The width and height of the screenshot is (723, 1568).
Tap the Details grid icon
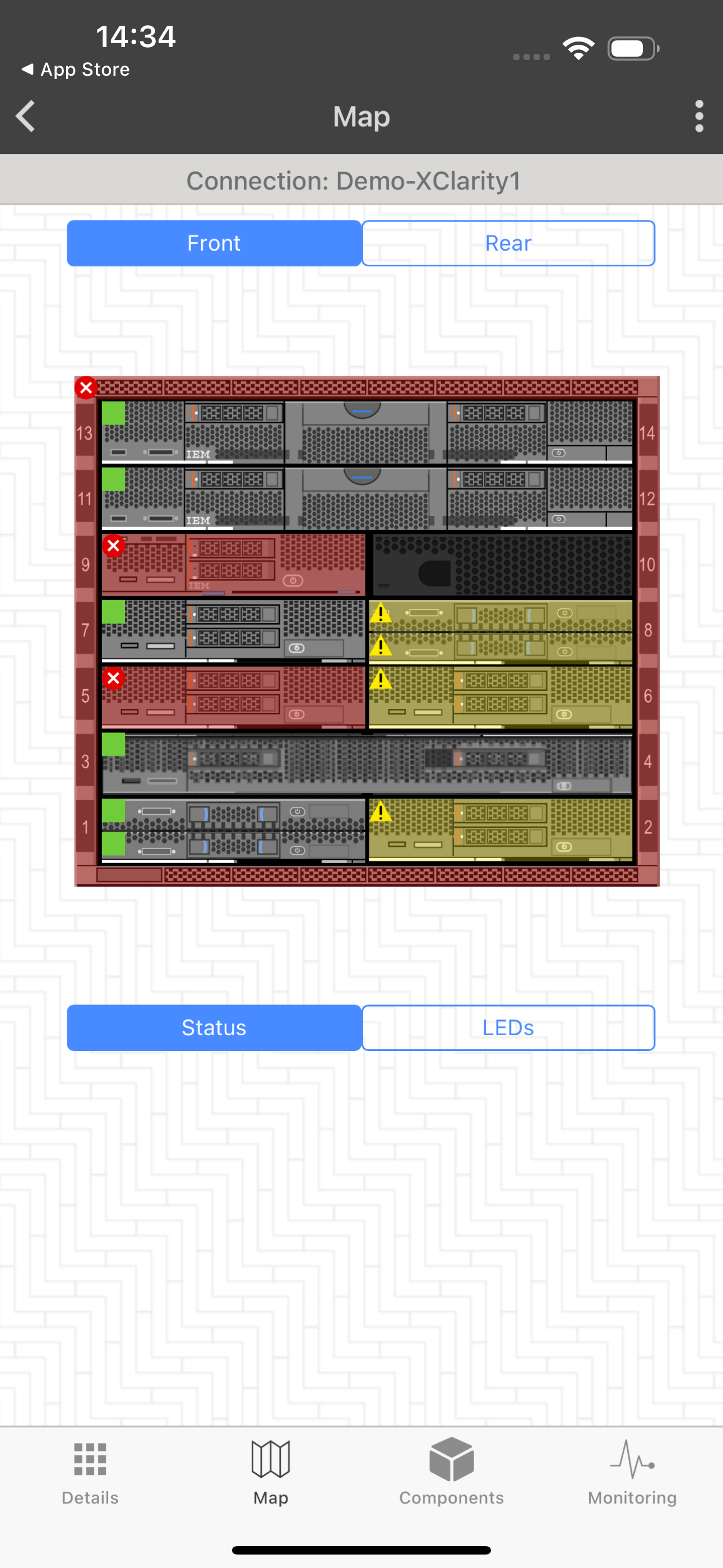coord(90,1459)
